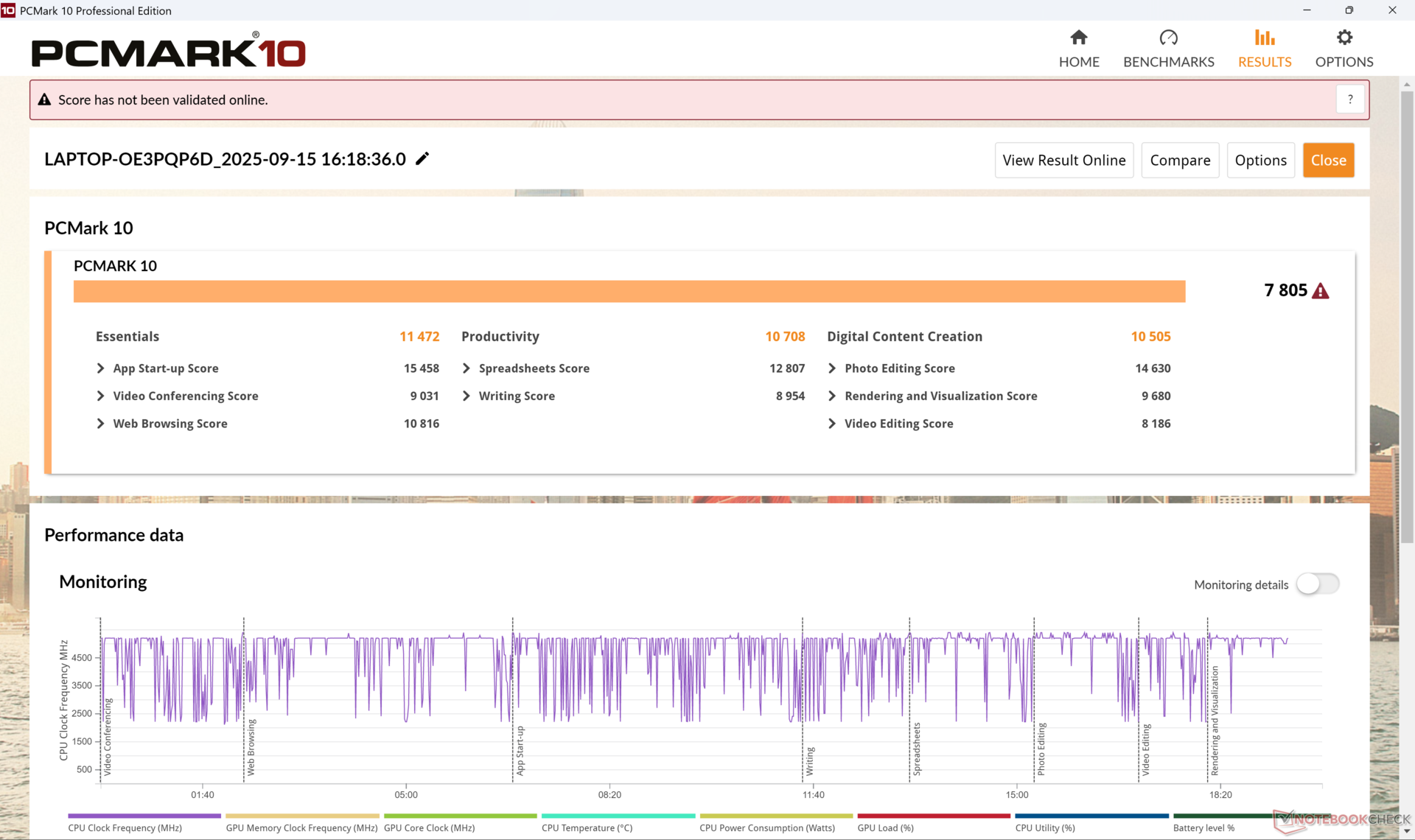Screen dimensions: 1415x840
Task: Click the vertical scrollbar thumb
Action: (1407, 317)
